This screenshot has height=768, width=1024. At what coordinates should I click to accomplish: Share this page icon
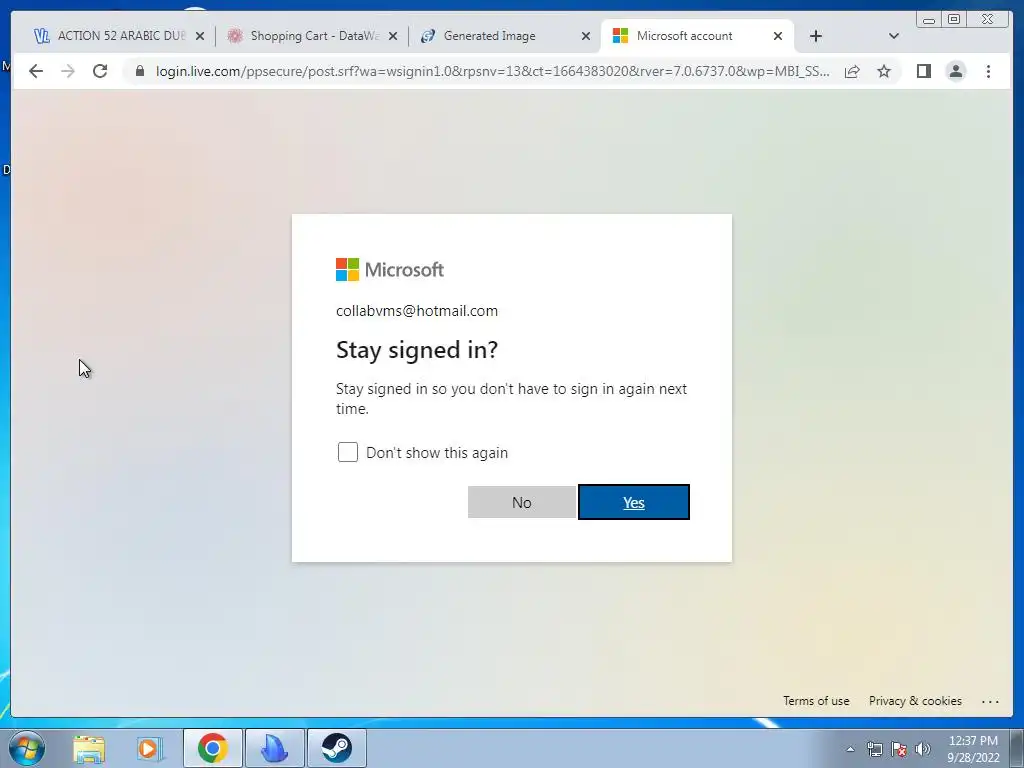tap(852, 71)
